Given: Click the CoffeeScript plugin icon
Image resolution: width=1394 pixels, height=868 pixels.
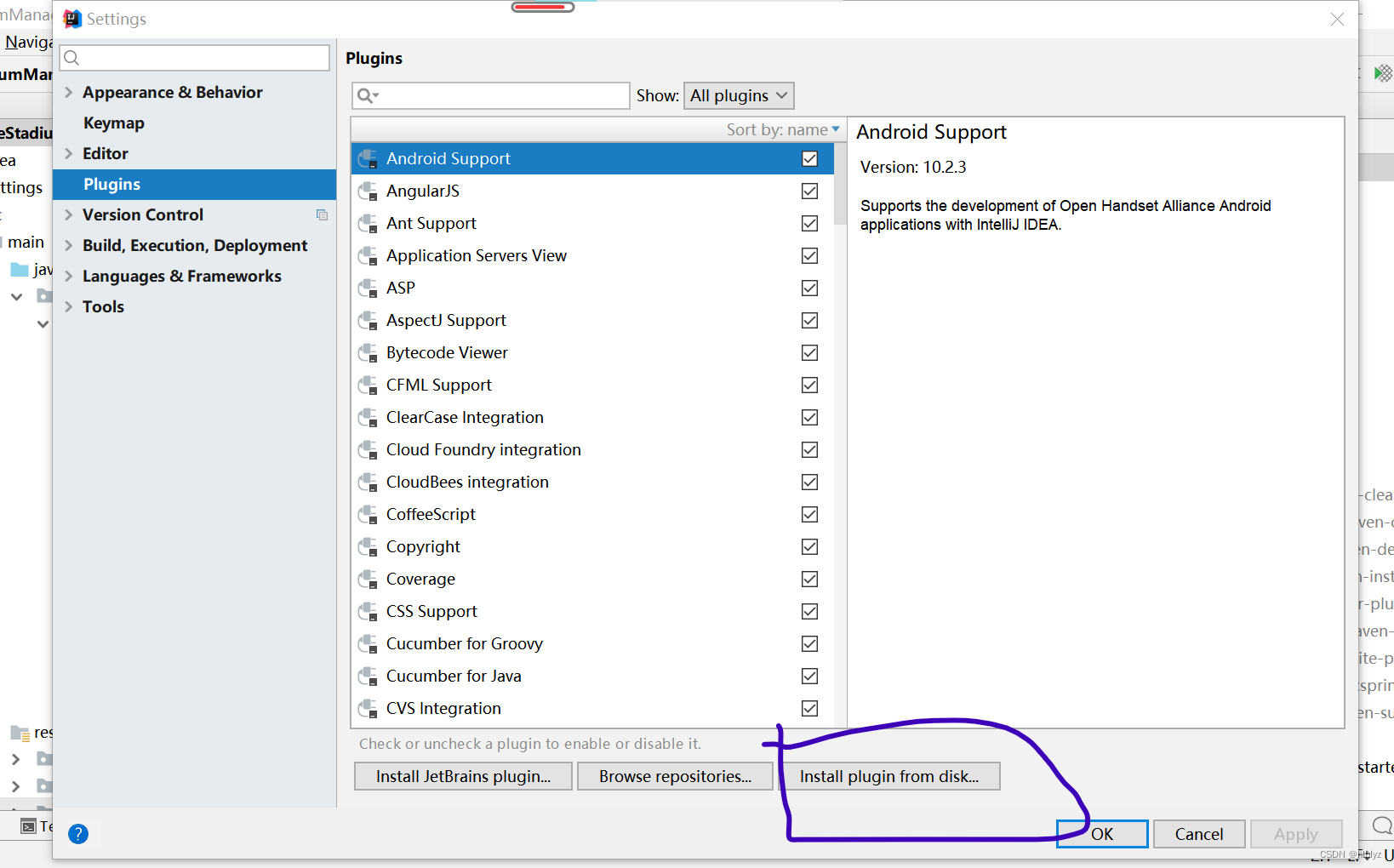Looking at the screenshot, I should click(x=368, y=514).
